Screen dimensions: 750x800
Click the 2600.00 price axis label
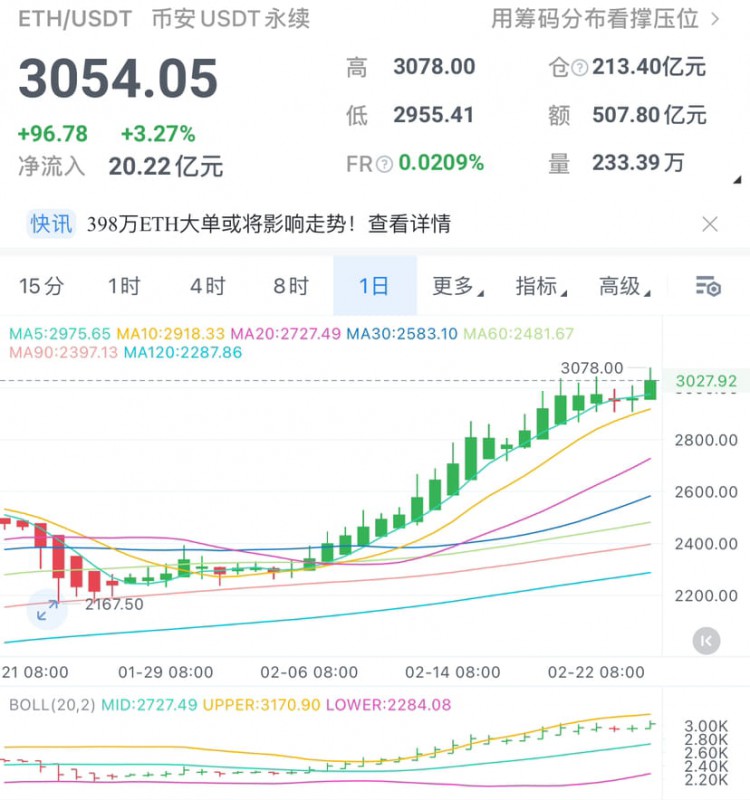point(706,492)
